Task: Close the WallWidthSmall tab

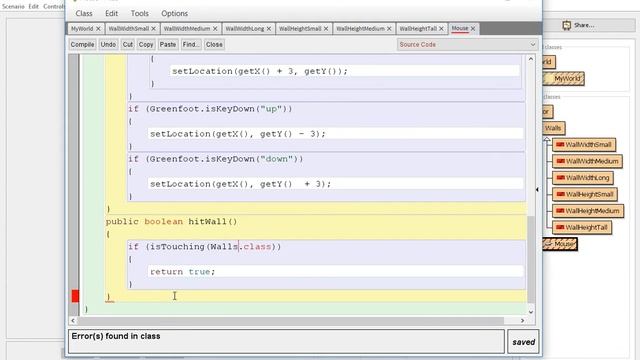Action: coord(153,29)
